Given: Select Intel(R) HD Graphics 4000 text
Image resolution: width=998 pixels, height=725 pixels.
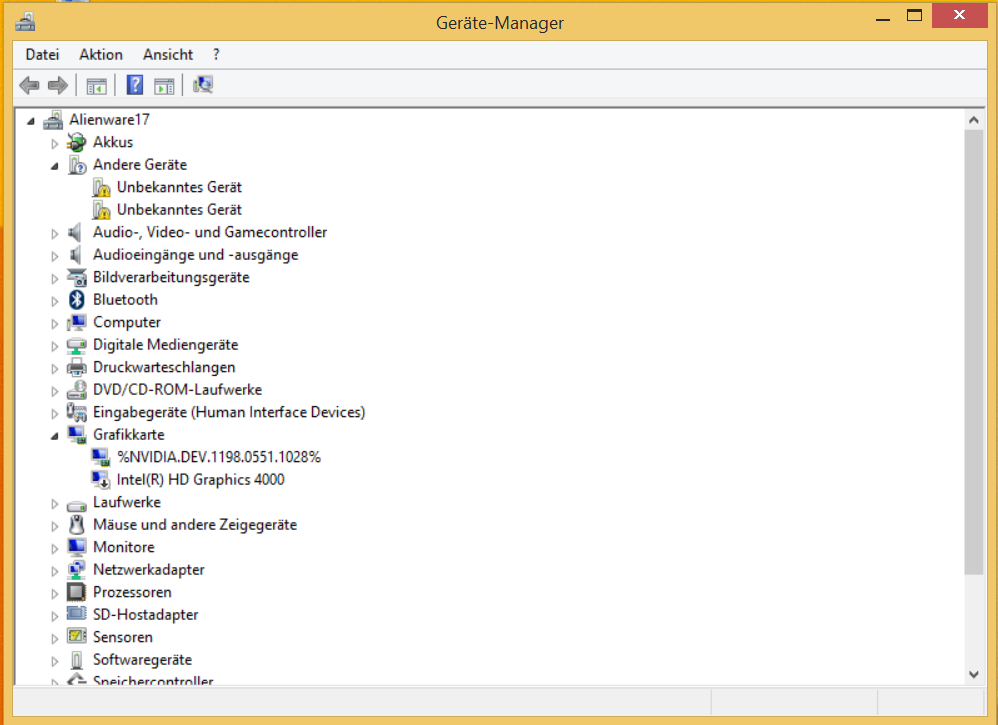Looking at the screenshot, I should pos(200,480).
